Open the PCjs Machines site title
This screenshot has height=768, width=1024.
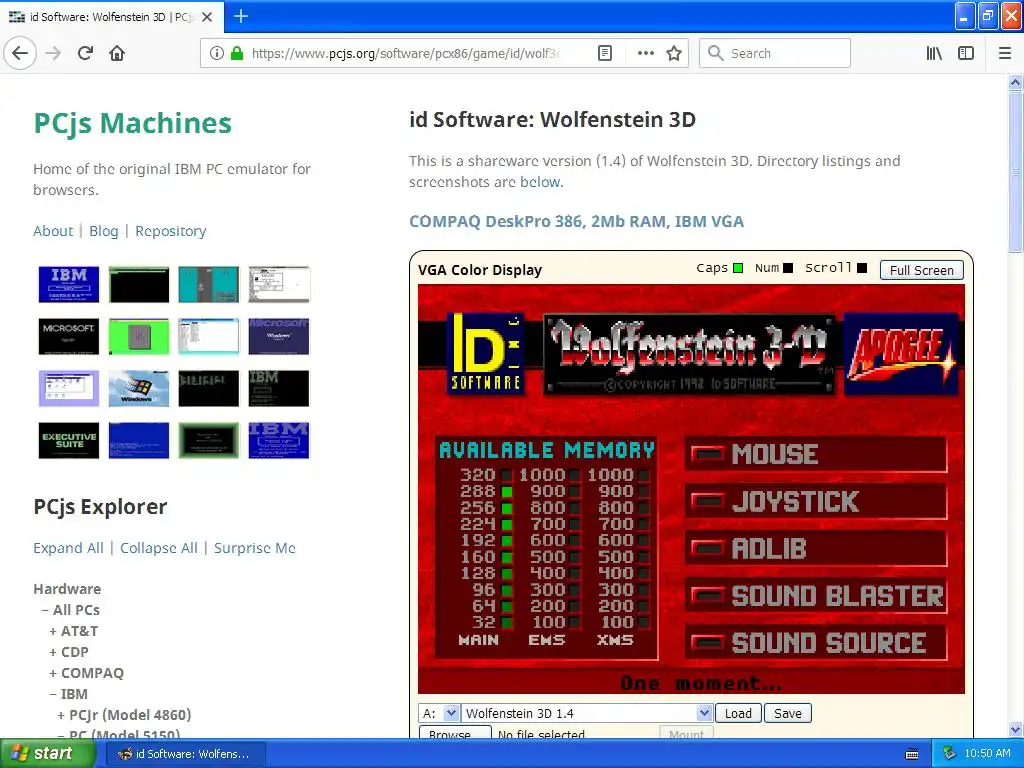coord(133,123)
